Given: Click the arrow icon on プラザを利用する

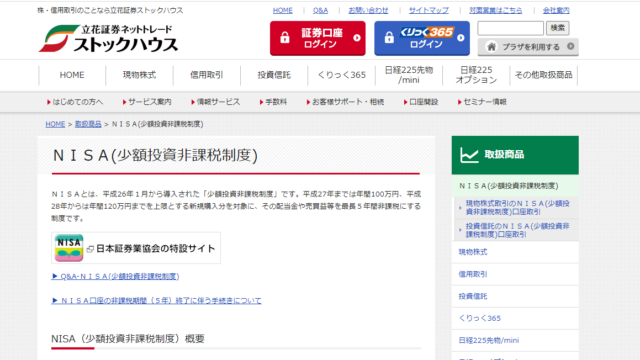Looking at the screenshot, I should pyautogui.click(x=571, y=47).
